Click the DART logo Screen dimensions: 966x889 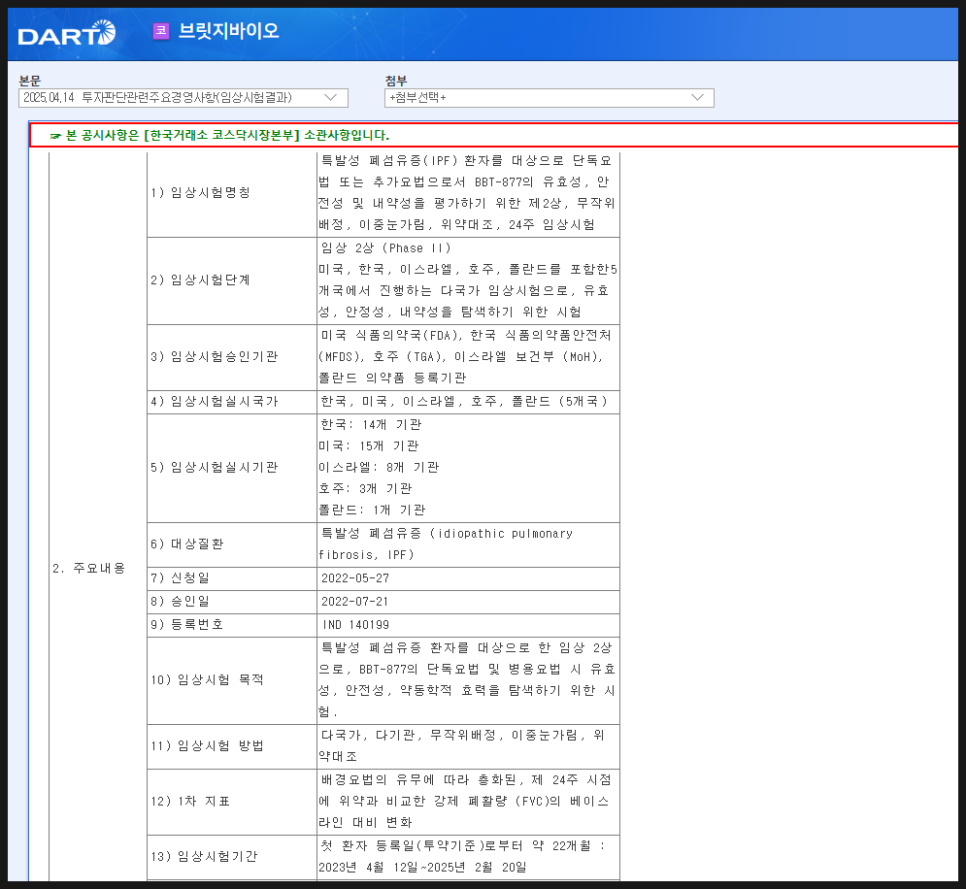tap(67, 33)
